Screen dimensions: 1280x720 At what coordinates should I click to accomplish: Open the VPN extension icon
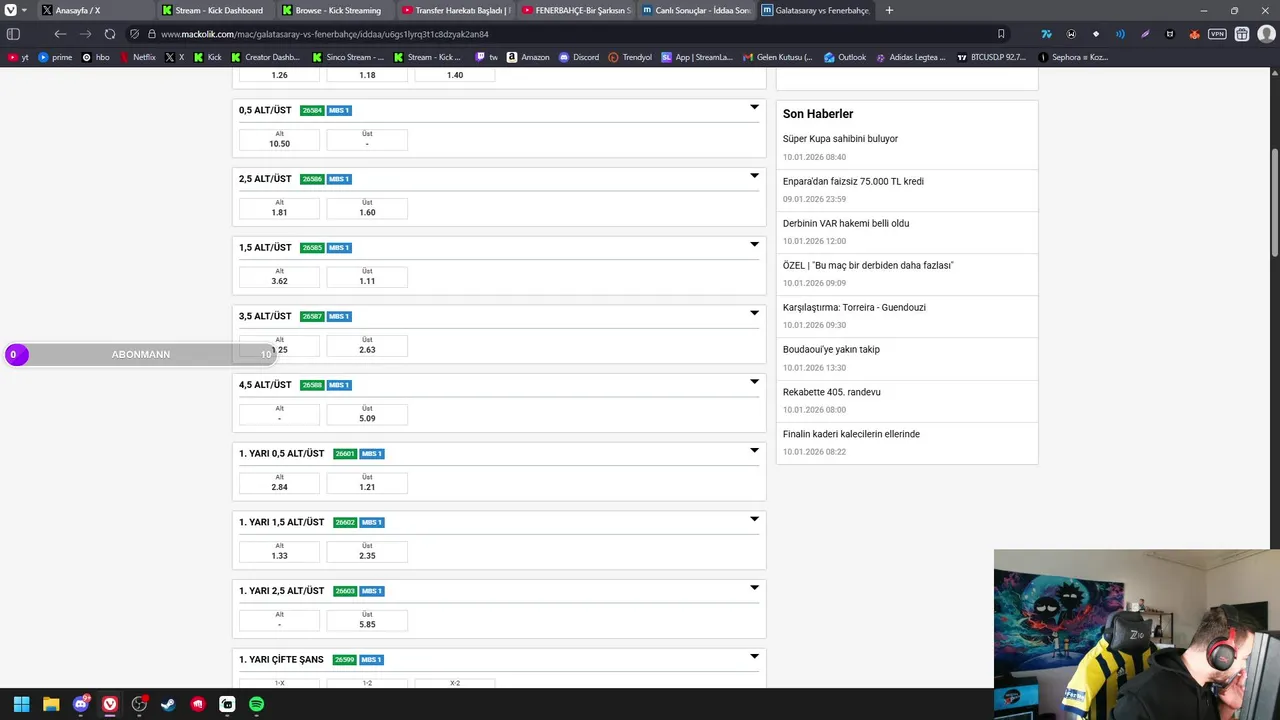click(1217, 34)
